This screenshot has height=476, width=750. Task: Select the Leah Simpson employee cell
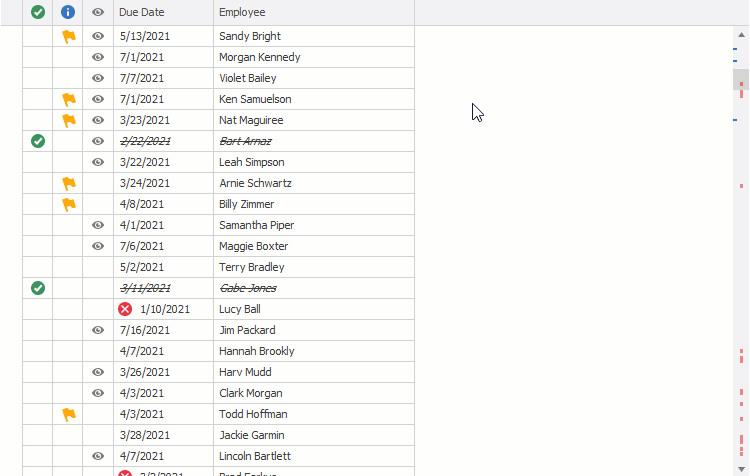313,162
